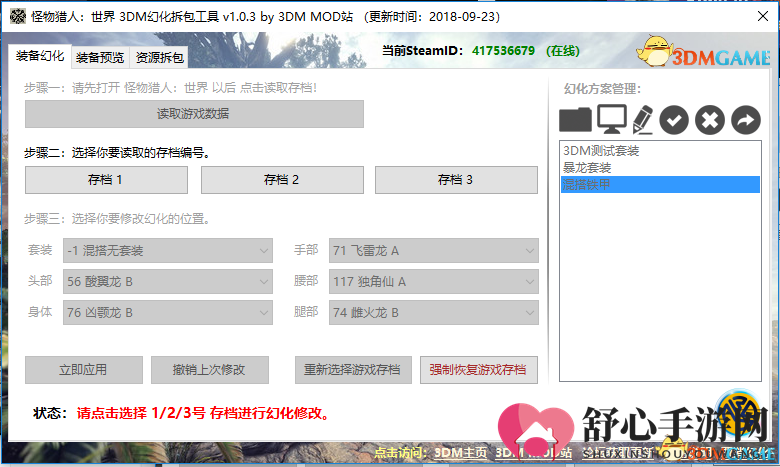The height and width of the screenshot is (467, 780).
Task: Click the pencil edit scheme icon
Action: (643, 120)
